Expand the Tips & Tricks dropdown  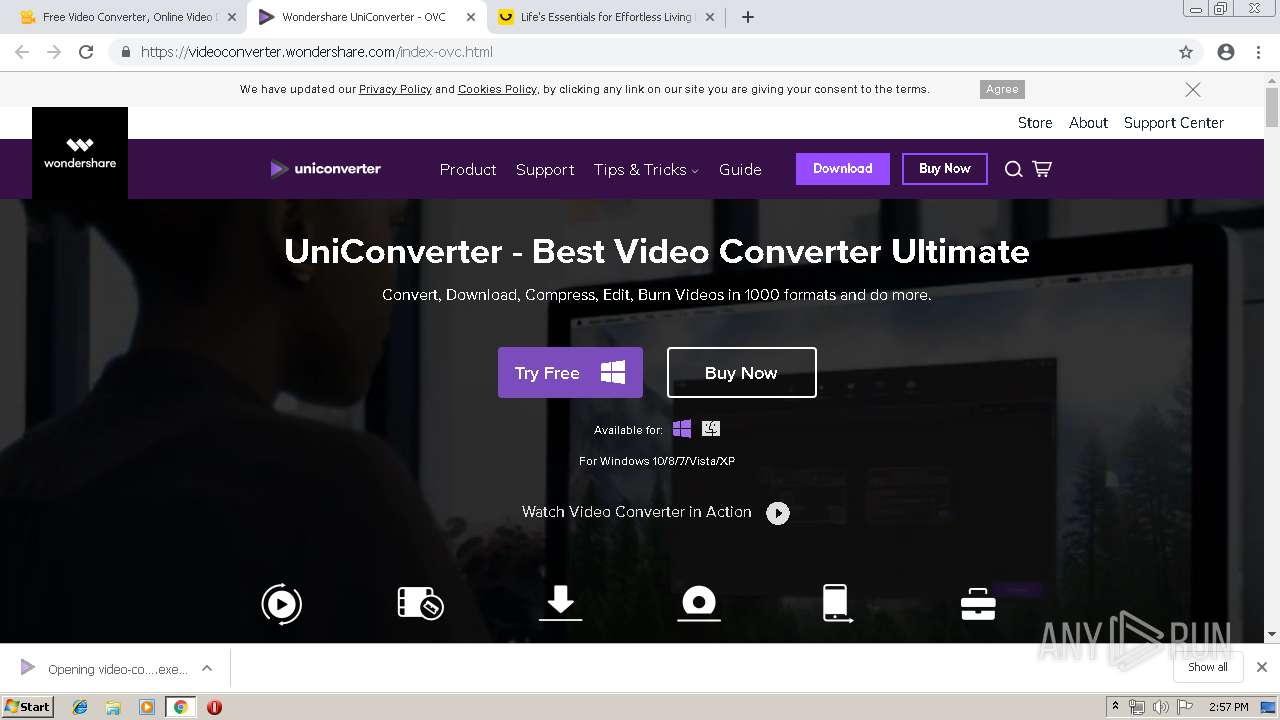(x=646, y=169)
